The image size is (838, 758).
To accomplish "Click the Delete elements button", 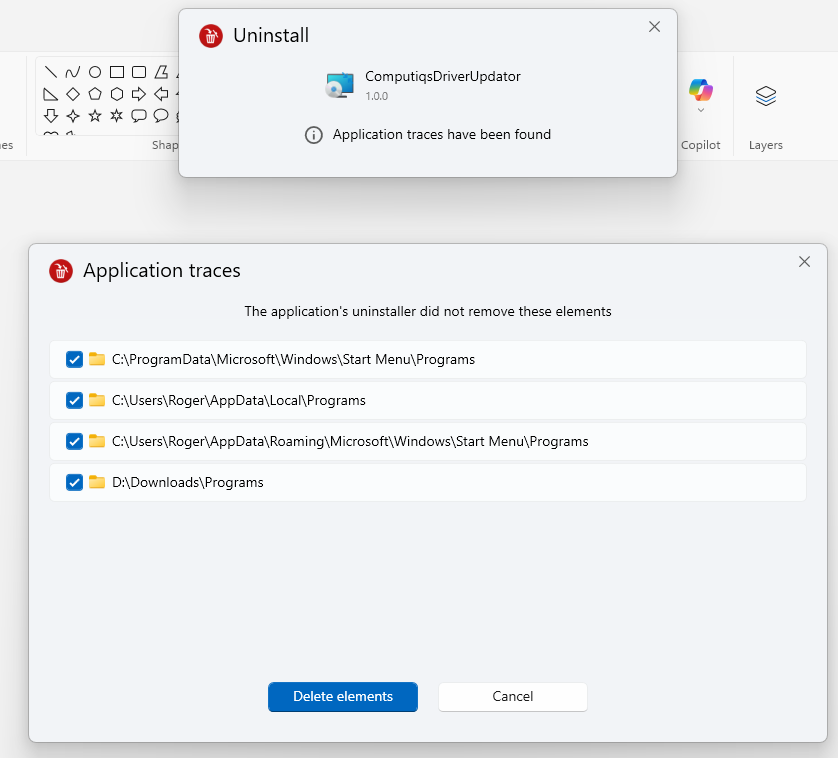I will click(343, 697).
